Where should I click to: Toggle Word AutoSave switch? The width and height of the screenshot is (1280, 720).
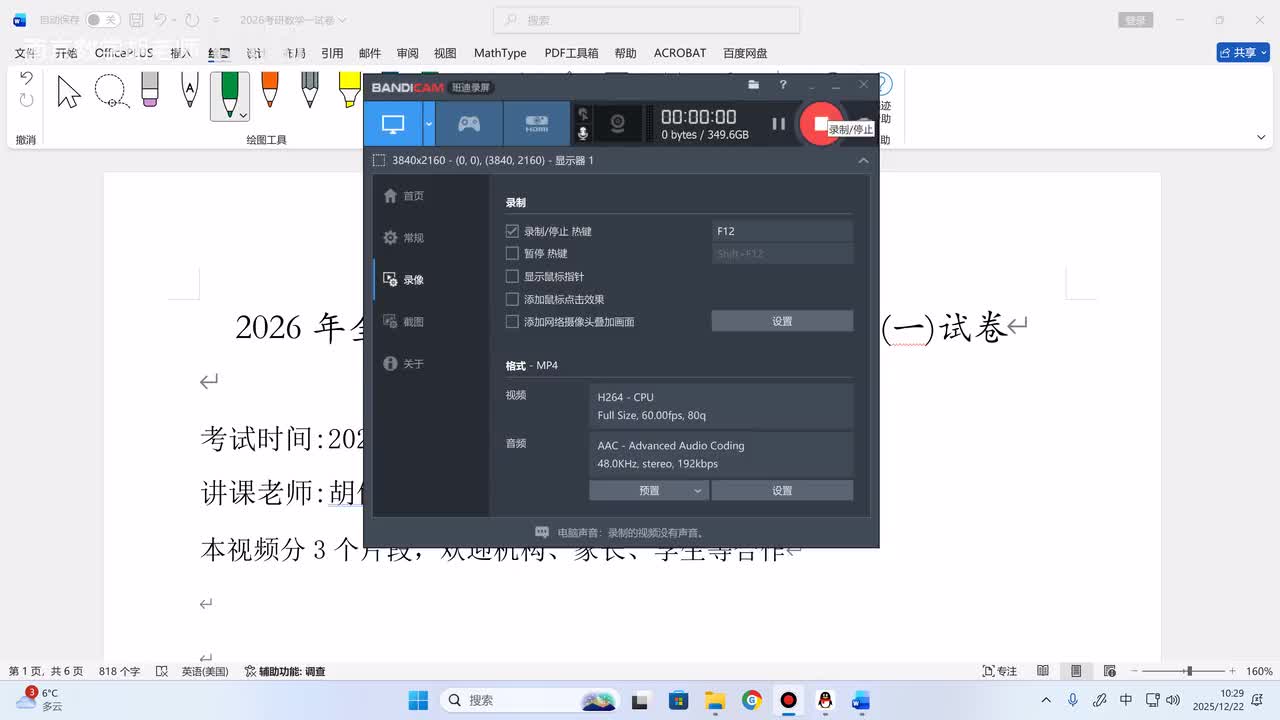102,20
